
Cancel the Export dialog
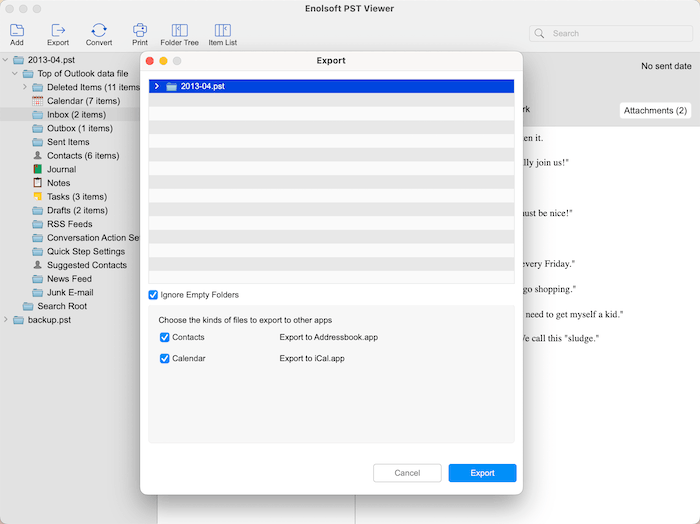[407, 473]
